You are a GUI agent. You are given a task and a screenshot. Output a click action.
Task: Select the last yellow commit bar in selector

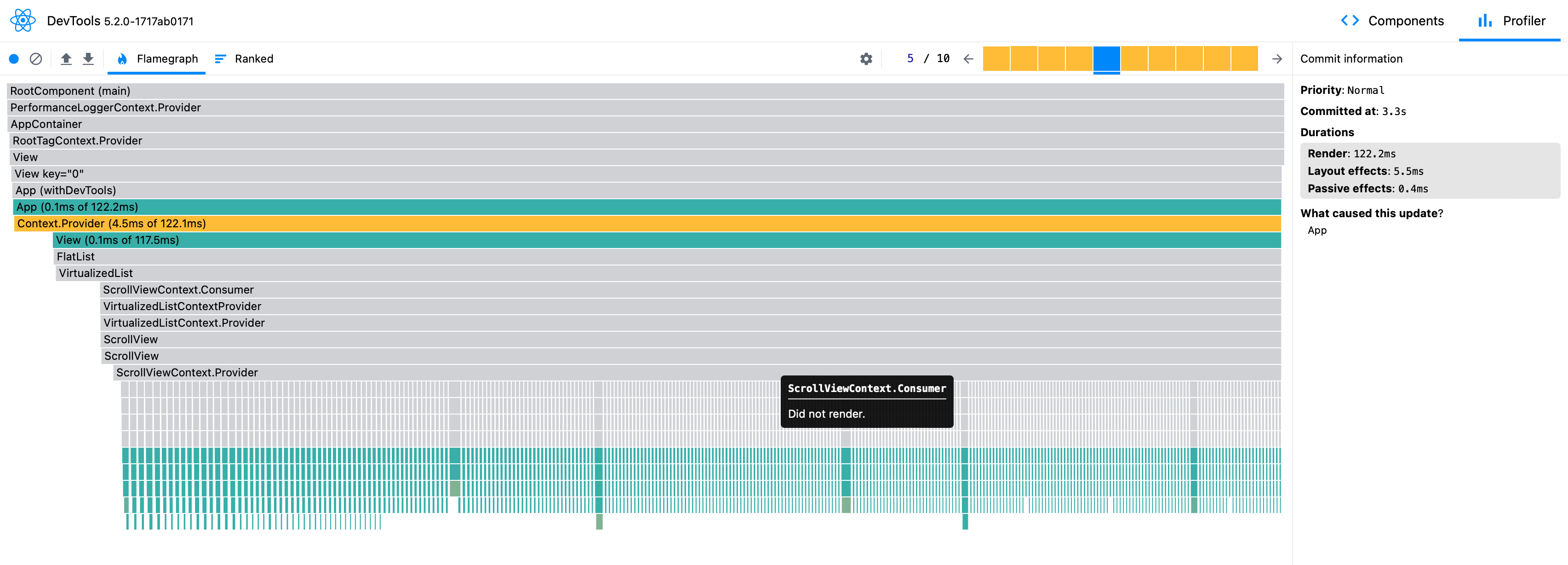(x=1244, y=59)
